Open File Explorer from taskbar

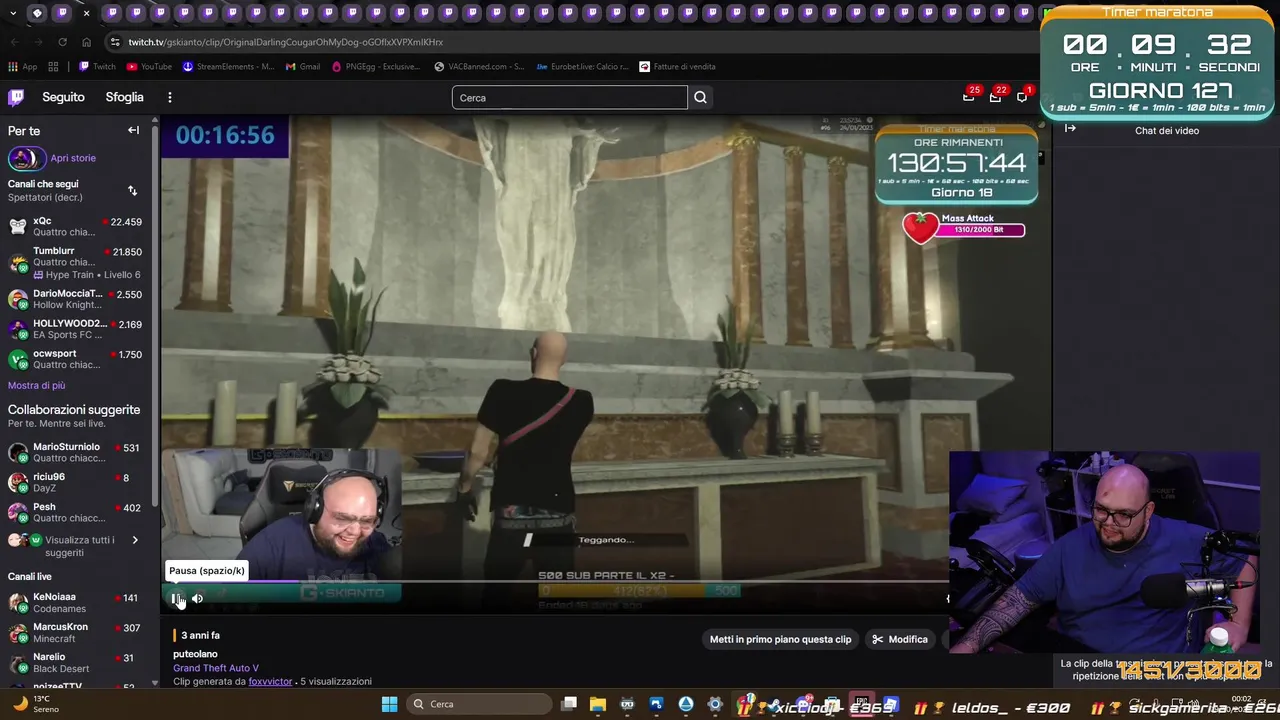coord(598,704)
